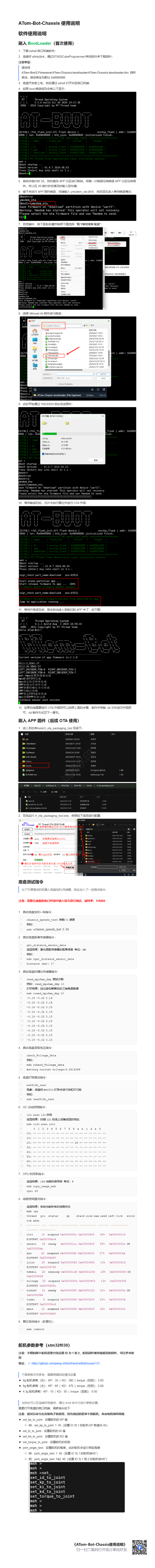Click the green BootLoader word in the heading
Image resolution: width=155 pixels, height=1568 pixels.
40,43
